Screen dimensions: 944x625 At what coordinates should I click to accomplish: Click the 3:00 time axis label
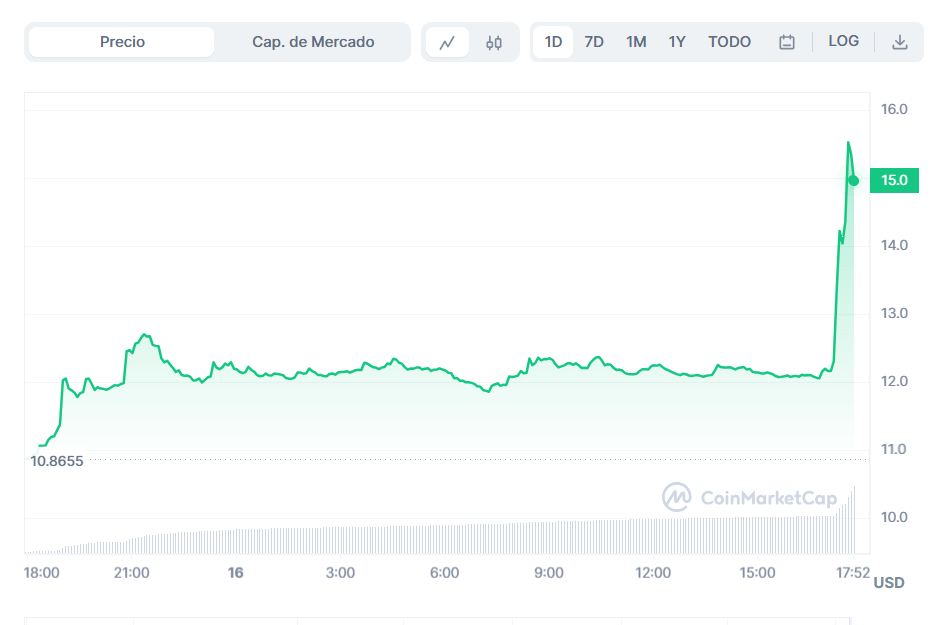(x=340, y=573)
